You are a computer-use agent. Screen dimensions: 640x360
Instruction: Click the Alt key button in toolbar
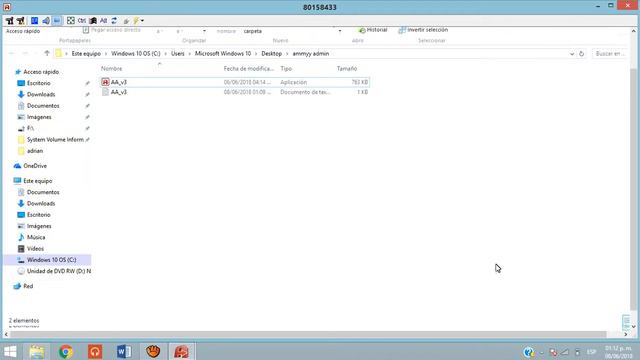(103, 20)
